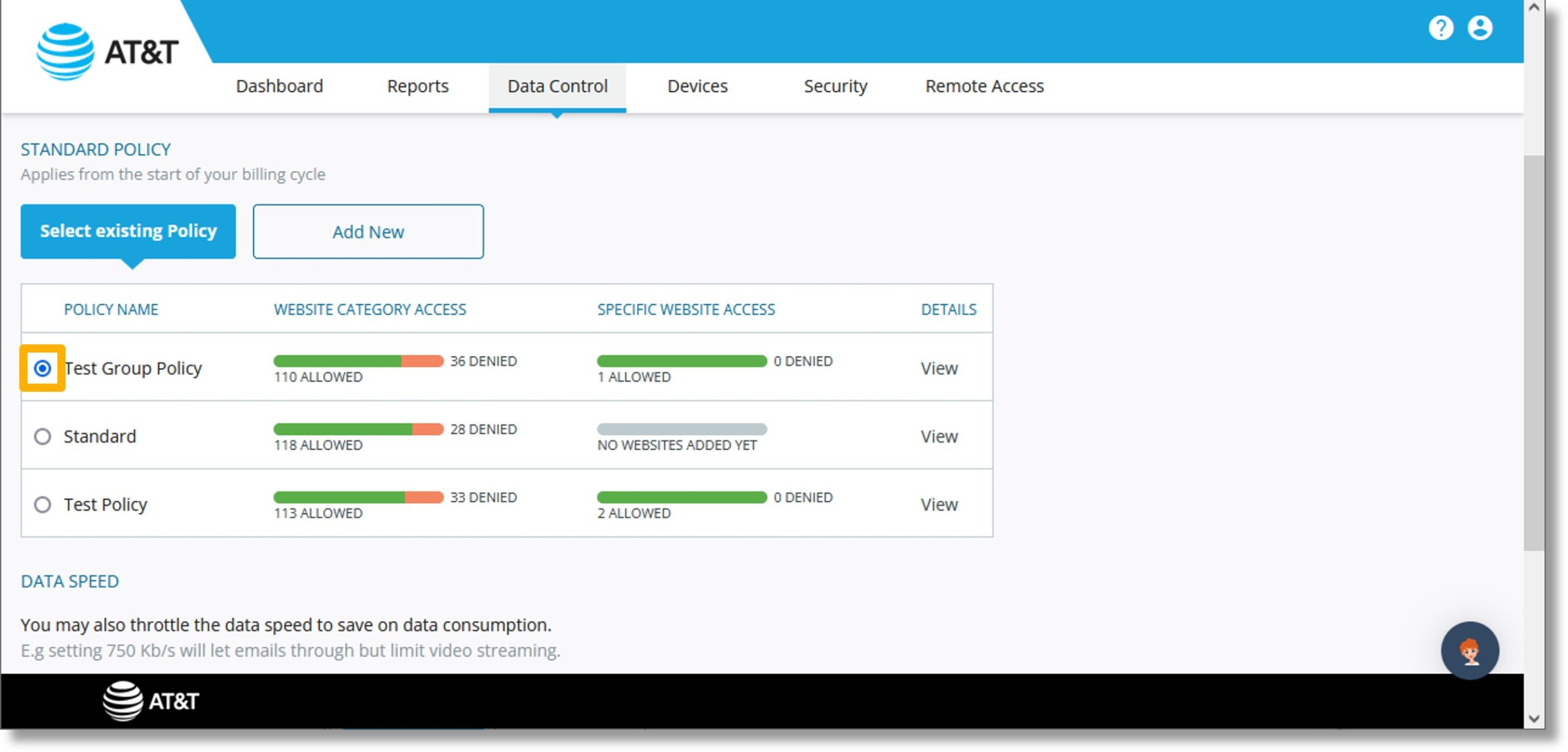Click the '1 ALLOWED' label
The width and height of the screenshot is (1568, 752).
[634, 377]
